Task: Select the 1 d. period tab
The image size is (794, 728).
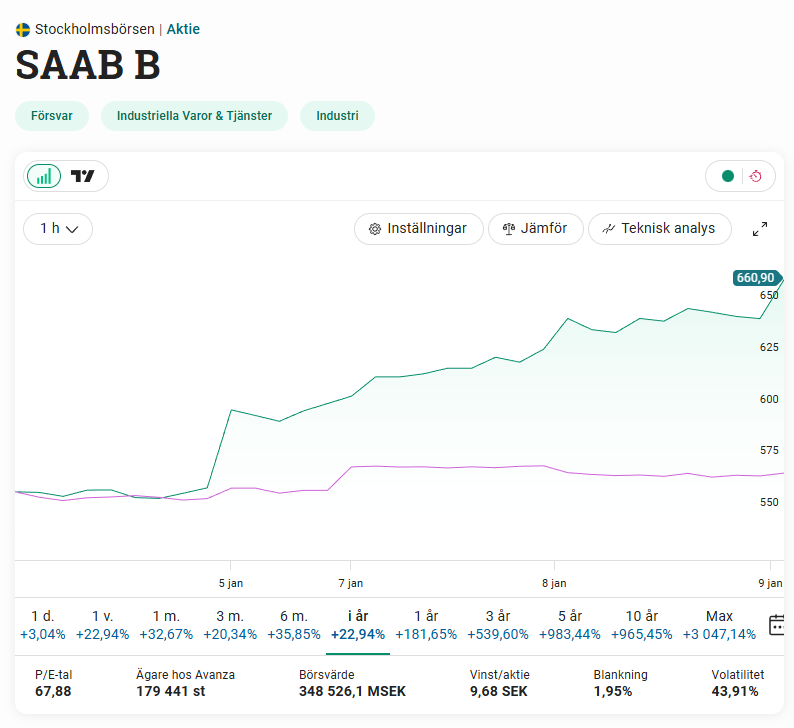Action: [x=43, y=625]
